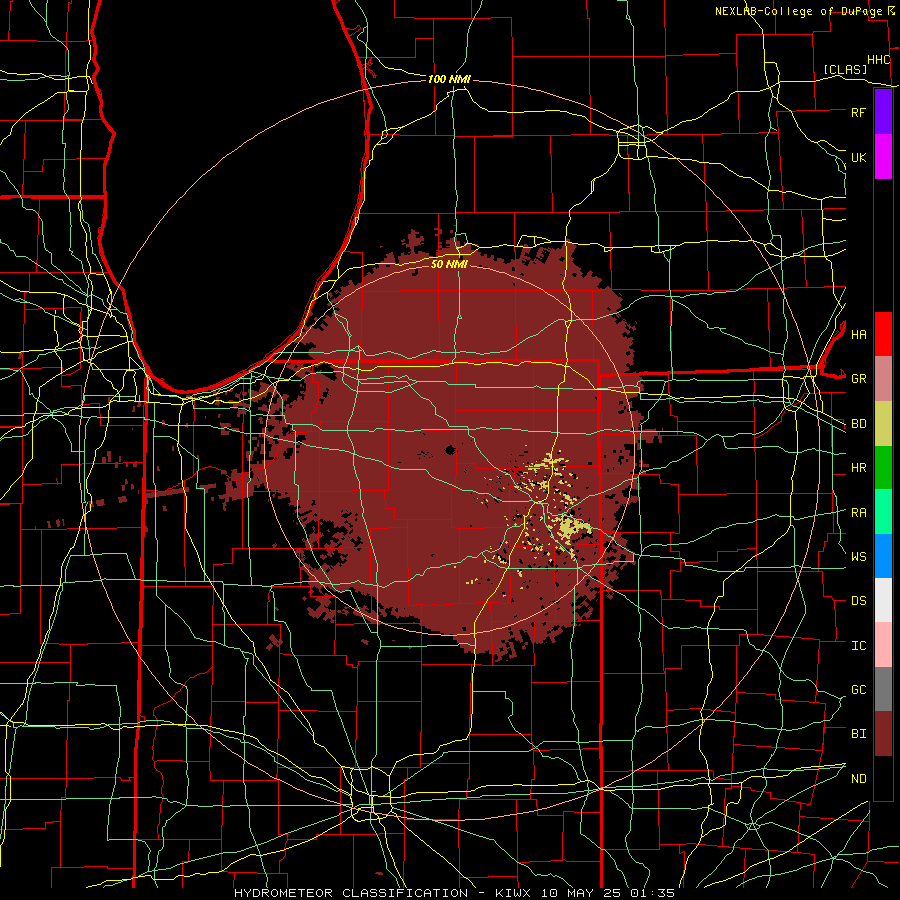Click the HR green legend swatch

883,468
